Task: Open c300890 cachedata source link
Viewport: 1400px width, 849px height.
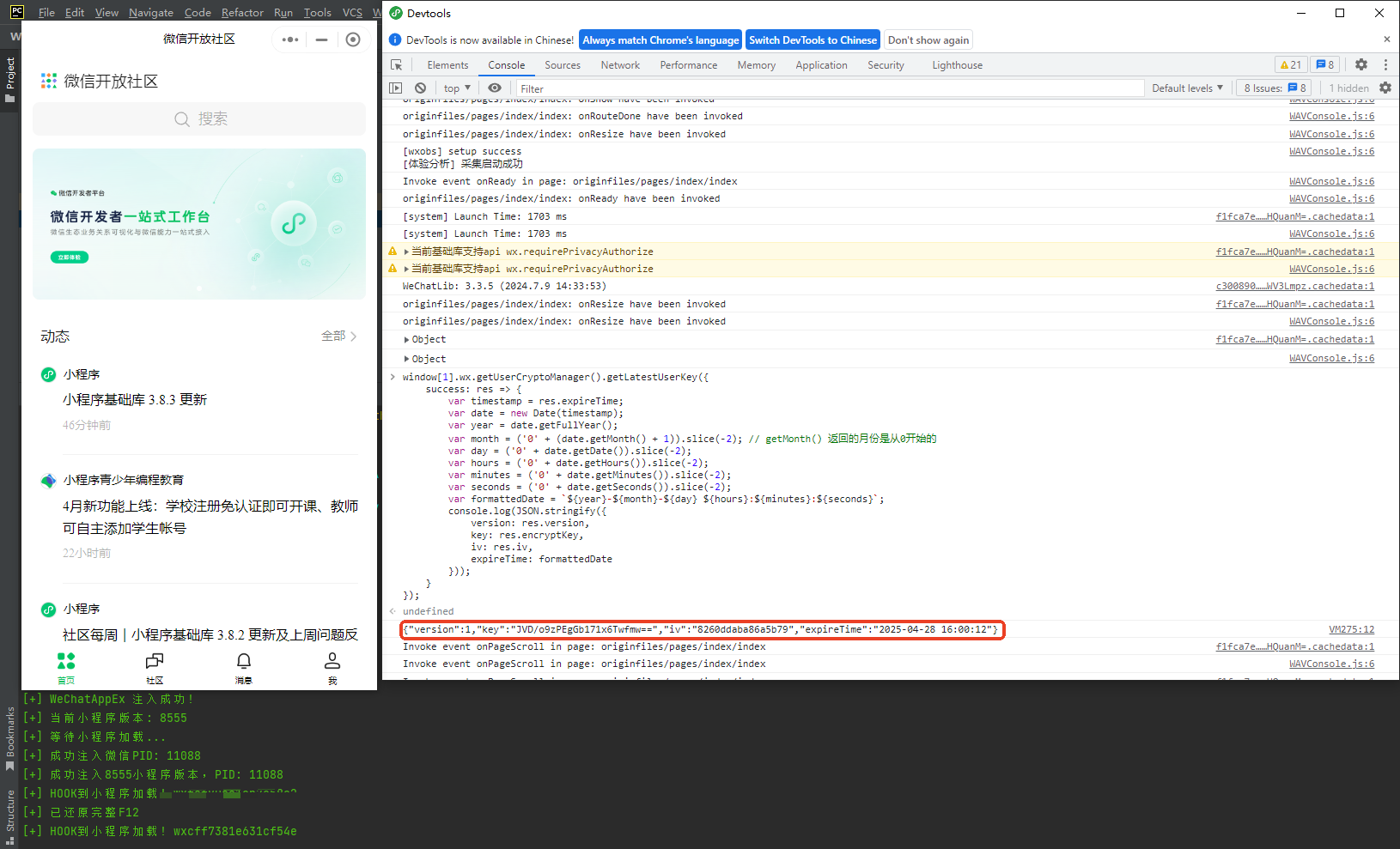Action: coord(1294,286)
